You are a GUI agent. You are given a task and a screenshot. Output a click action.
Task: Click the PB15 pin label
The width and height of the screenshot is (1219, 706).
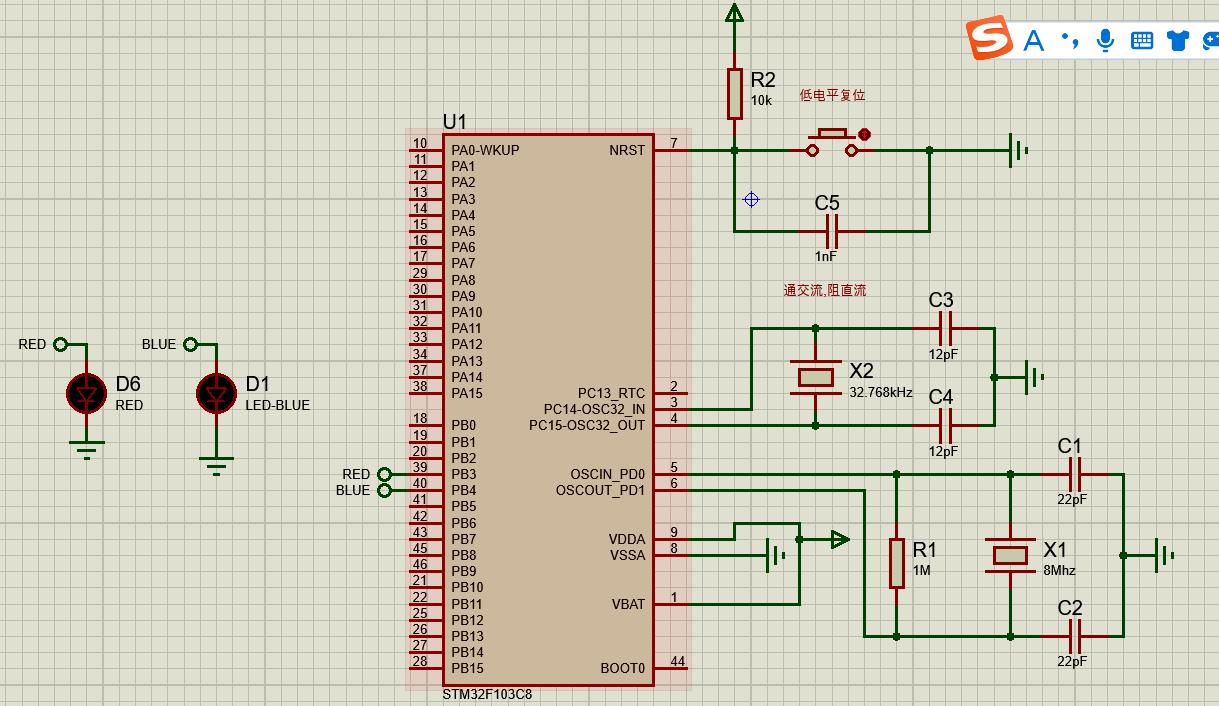(467, 668)
